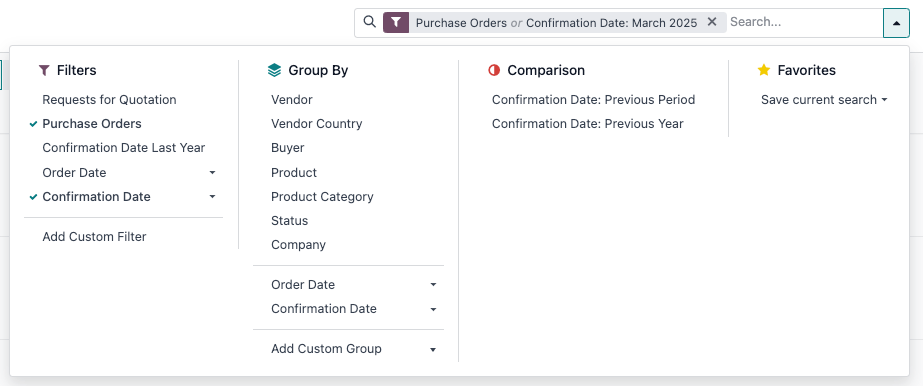Click the purple funnel filter facet icon
Image resolution: width=923 pixels, height=386 pixels.
tap(396, 22)
